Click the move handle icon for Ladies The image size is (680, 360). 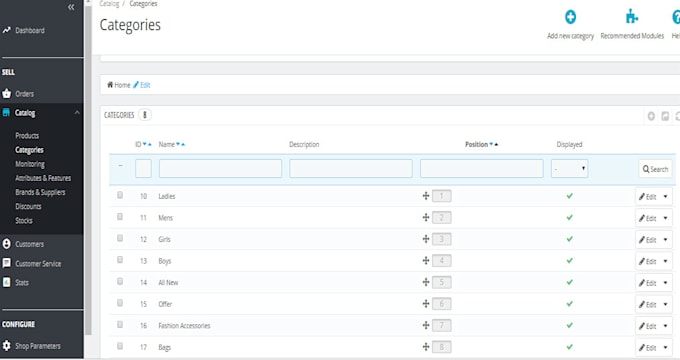point(426,196)
